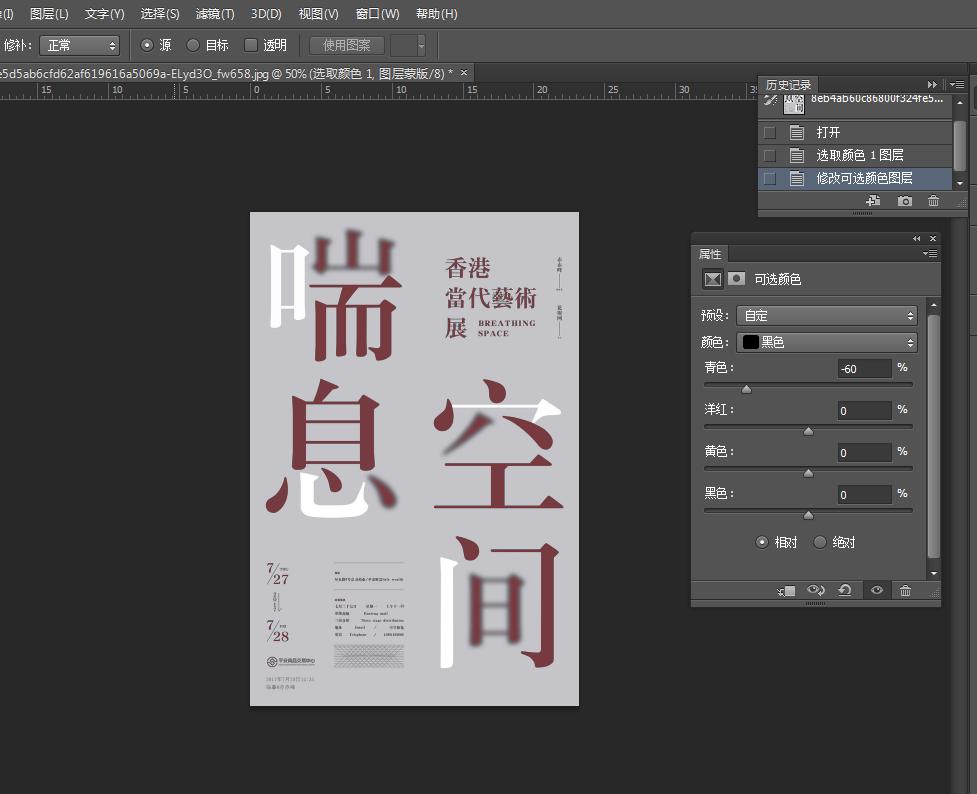Delete current history state with trash icon
The height and width of the screenshot is (794, 977).
point(933,200)
